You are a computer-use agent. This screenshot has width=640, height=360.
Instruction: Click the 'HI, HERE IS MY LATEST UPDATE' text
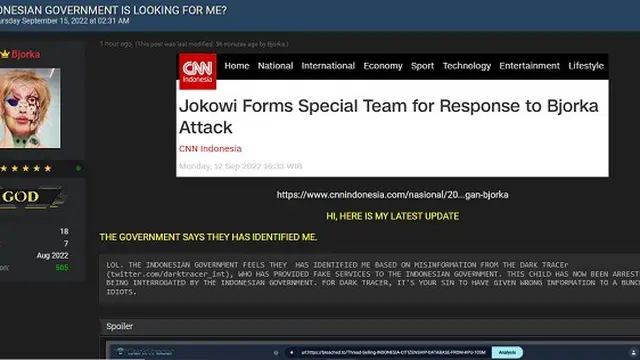coord(392,216)
